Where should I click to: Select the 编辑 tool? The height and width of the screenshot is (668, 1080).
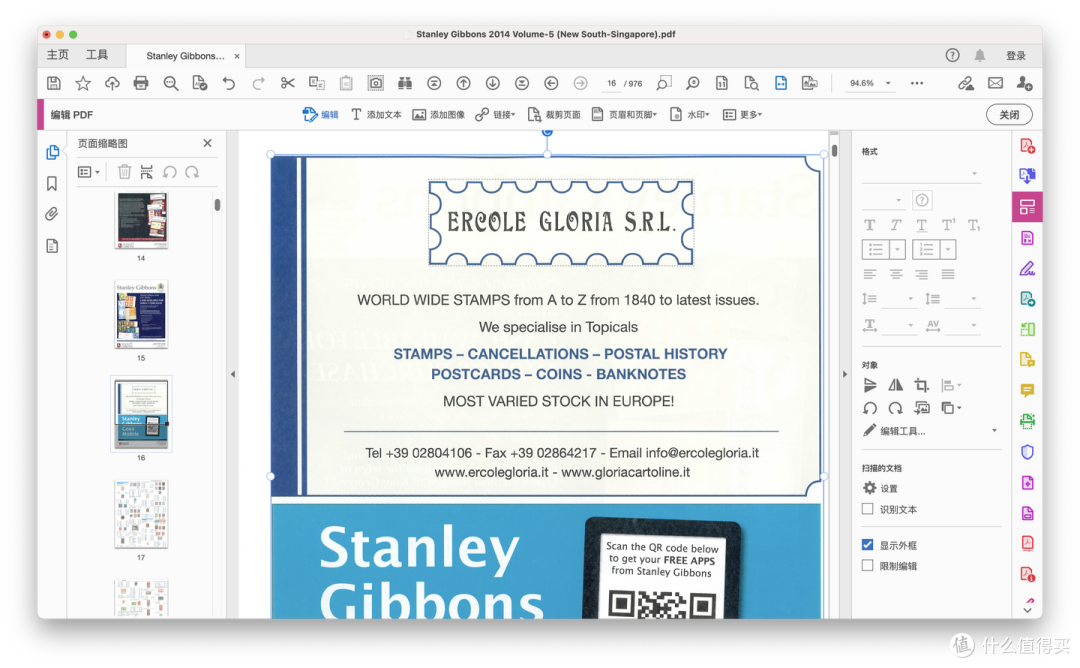(x=320, y=115)
